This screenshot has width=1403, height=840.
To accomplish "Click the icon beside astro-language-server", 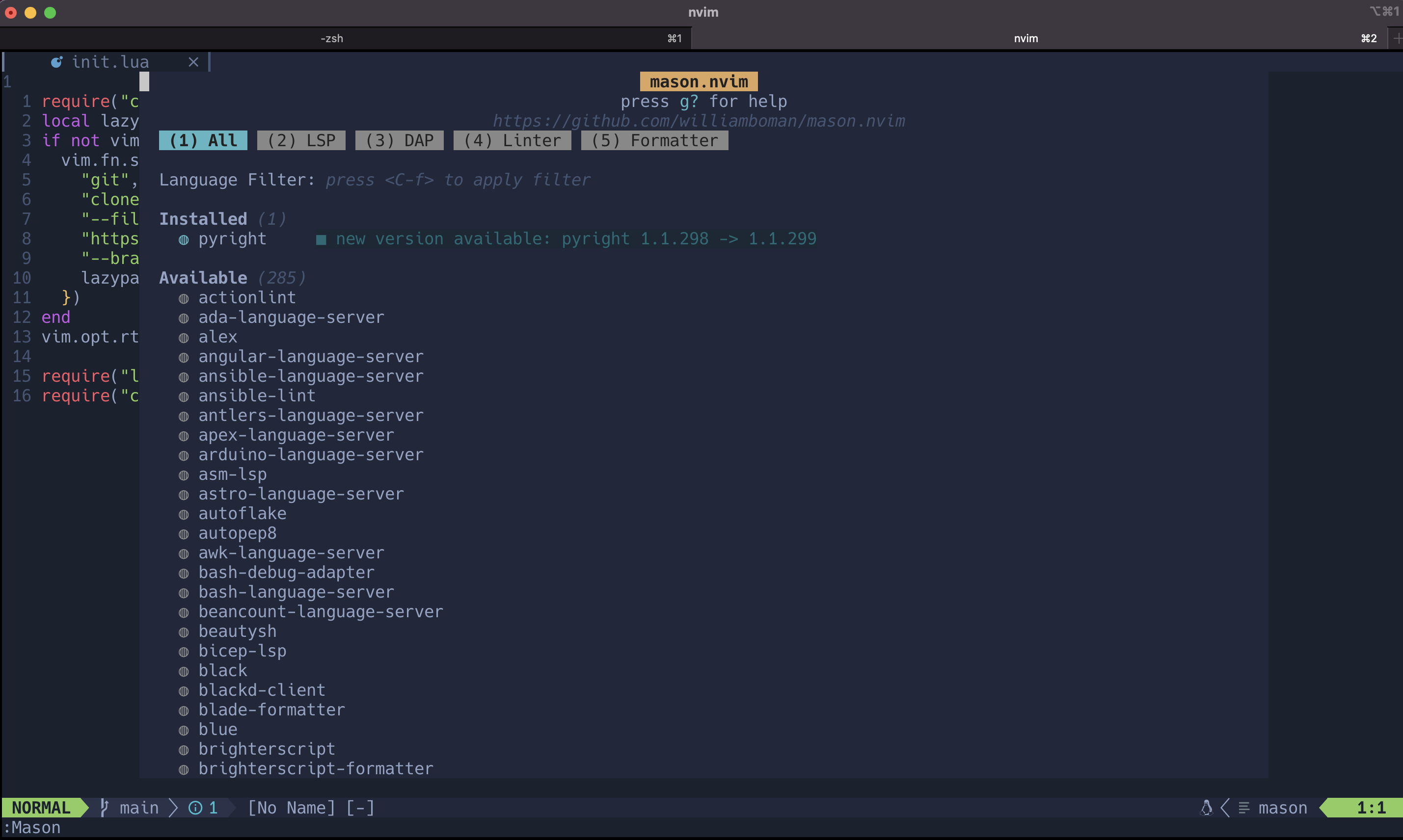I will point(184,494).
